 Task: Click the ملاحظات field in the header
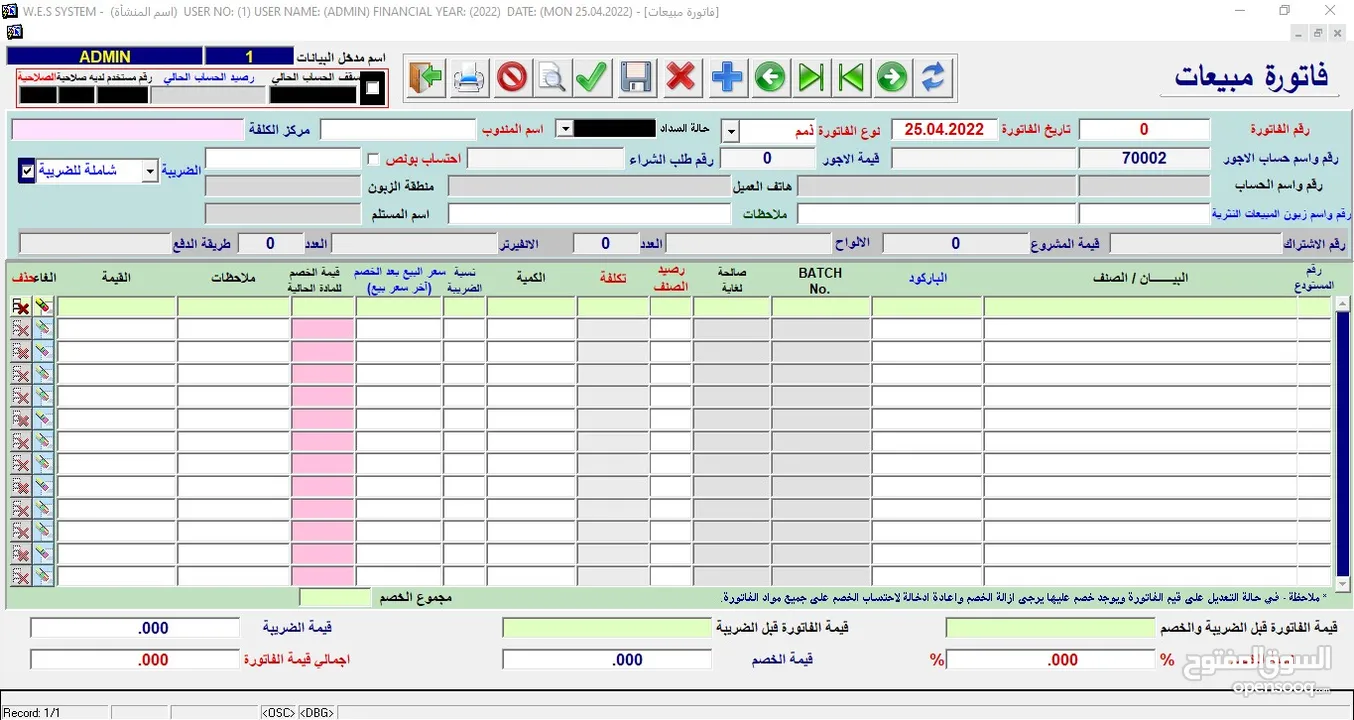590,214
